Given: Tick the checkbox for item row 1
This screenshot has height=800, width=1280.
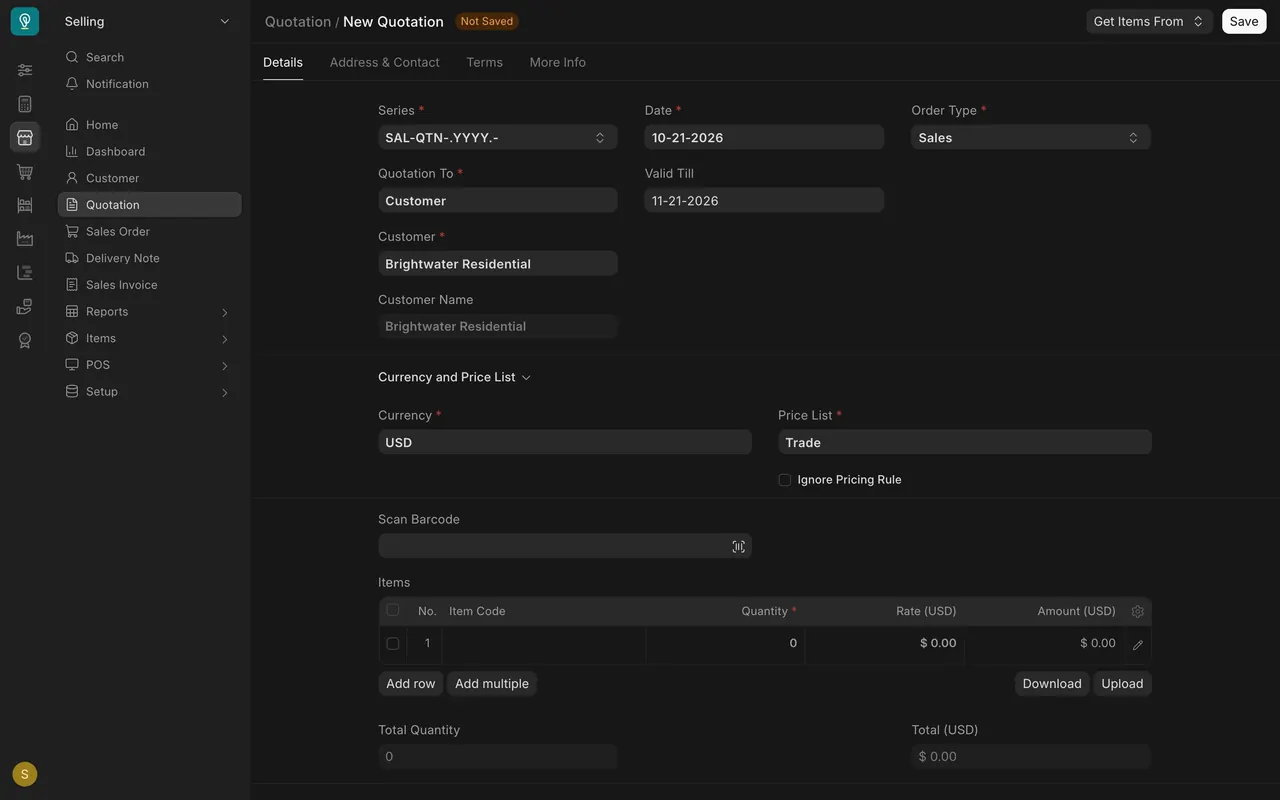Looking at the screenshot, I should pyautogui.click(x=393, y=644).
